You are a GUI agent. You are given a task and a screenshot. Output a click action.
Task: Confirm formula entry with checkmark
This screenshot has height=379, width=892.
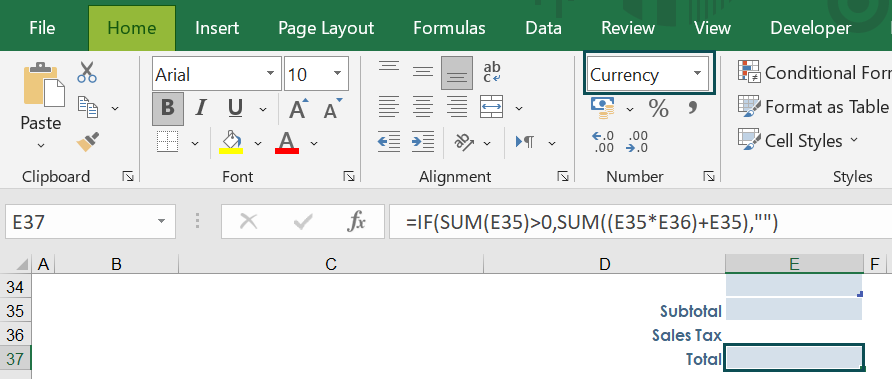(x=303, y=221)
